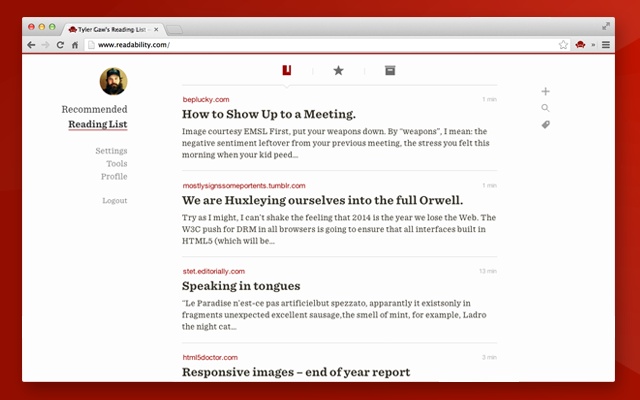The width and height of the screenshot is (640, 400).
Task: Open the reading list bookmark icon tab
Action: coord(287,70)
